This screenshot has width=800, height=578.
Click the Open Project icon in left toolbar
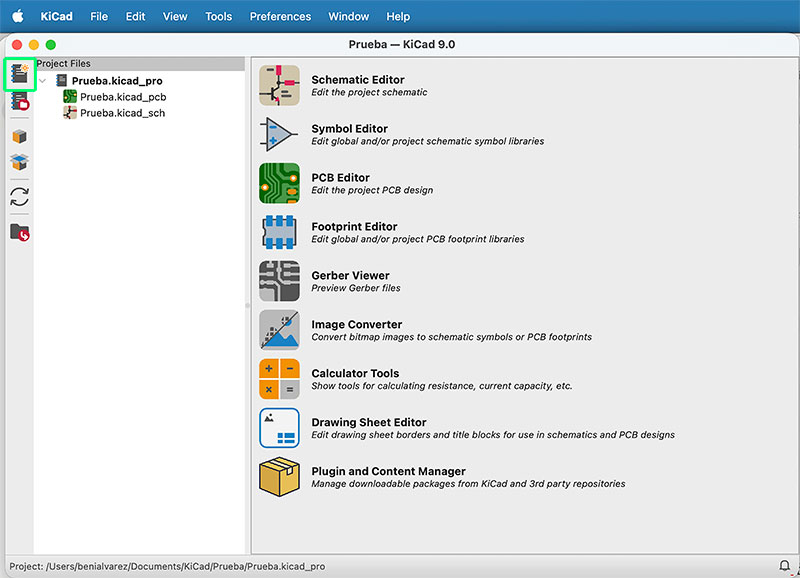coord(19,100)
